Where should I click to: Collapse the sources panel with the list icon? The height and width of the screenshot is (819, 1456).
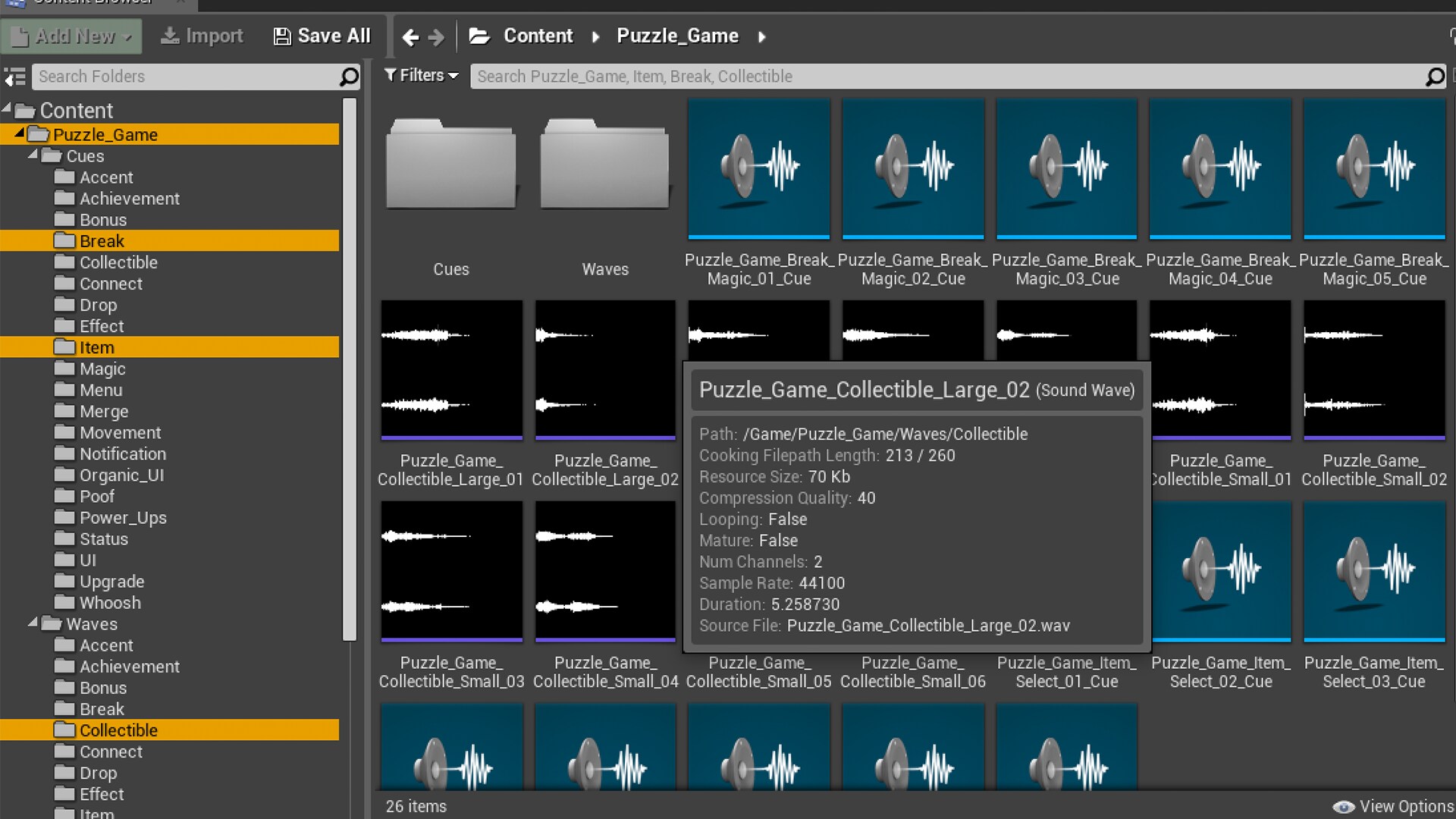[x=14, y=77]
